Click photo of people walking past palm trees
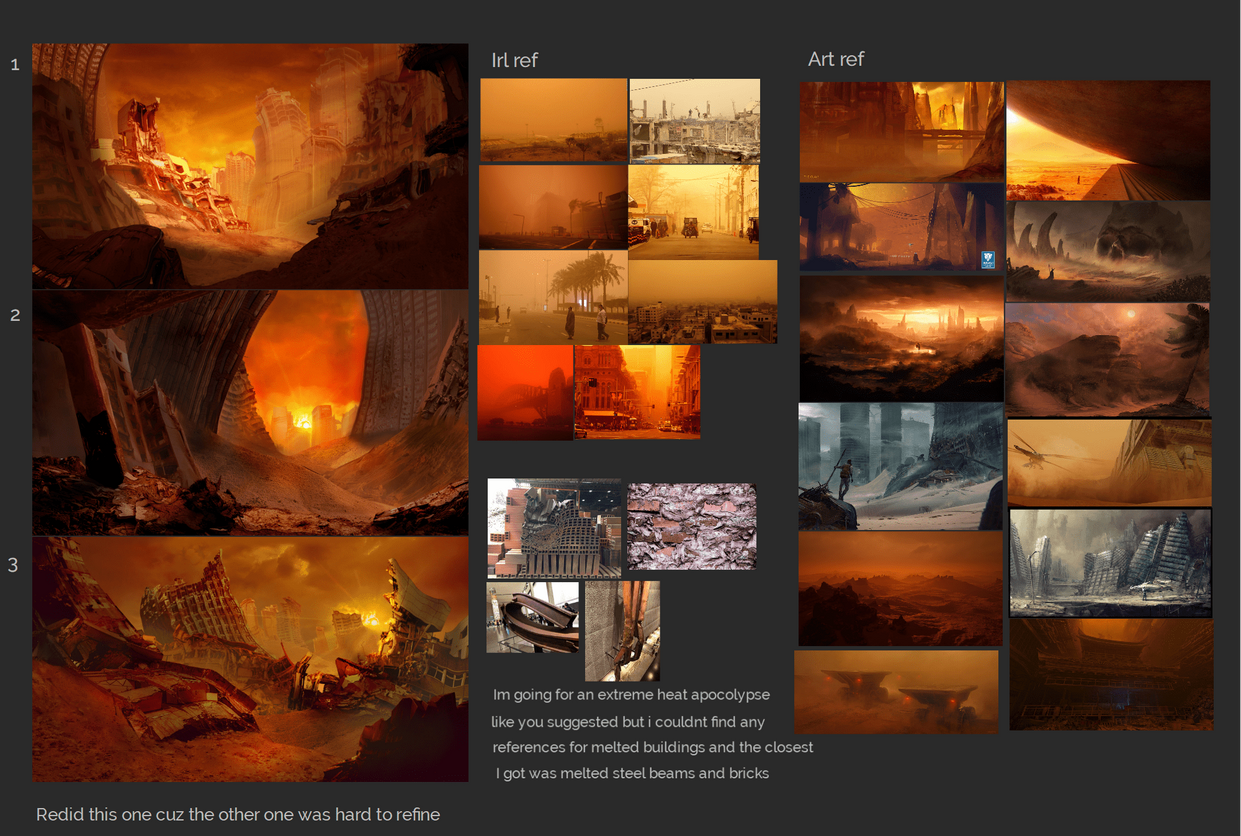The image size is (1241, 836). click(553, 297)
